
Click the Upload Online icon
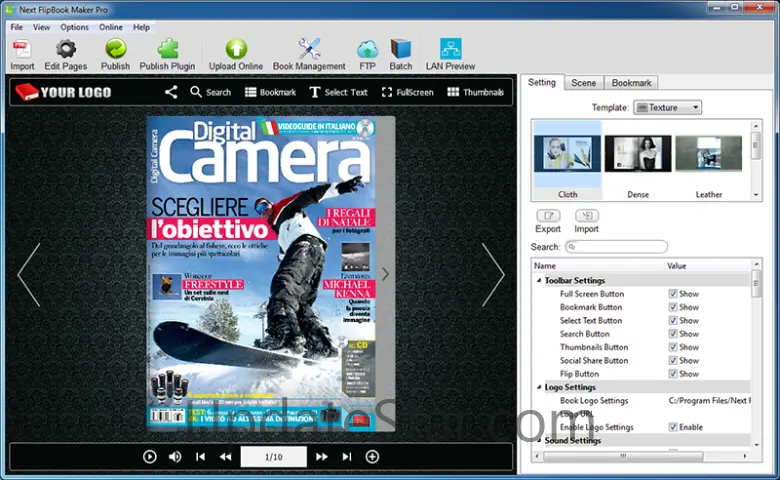tap(236, 50)
